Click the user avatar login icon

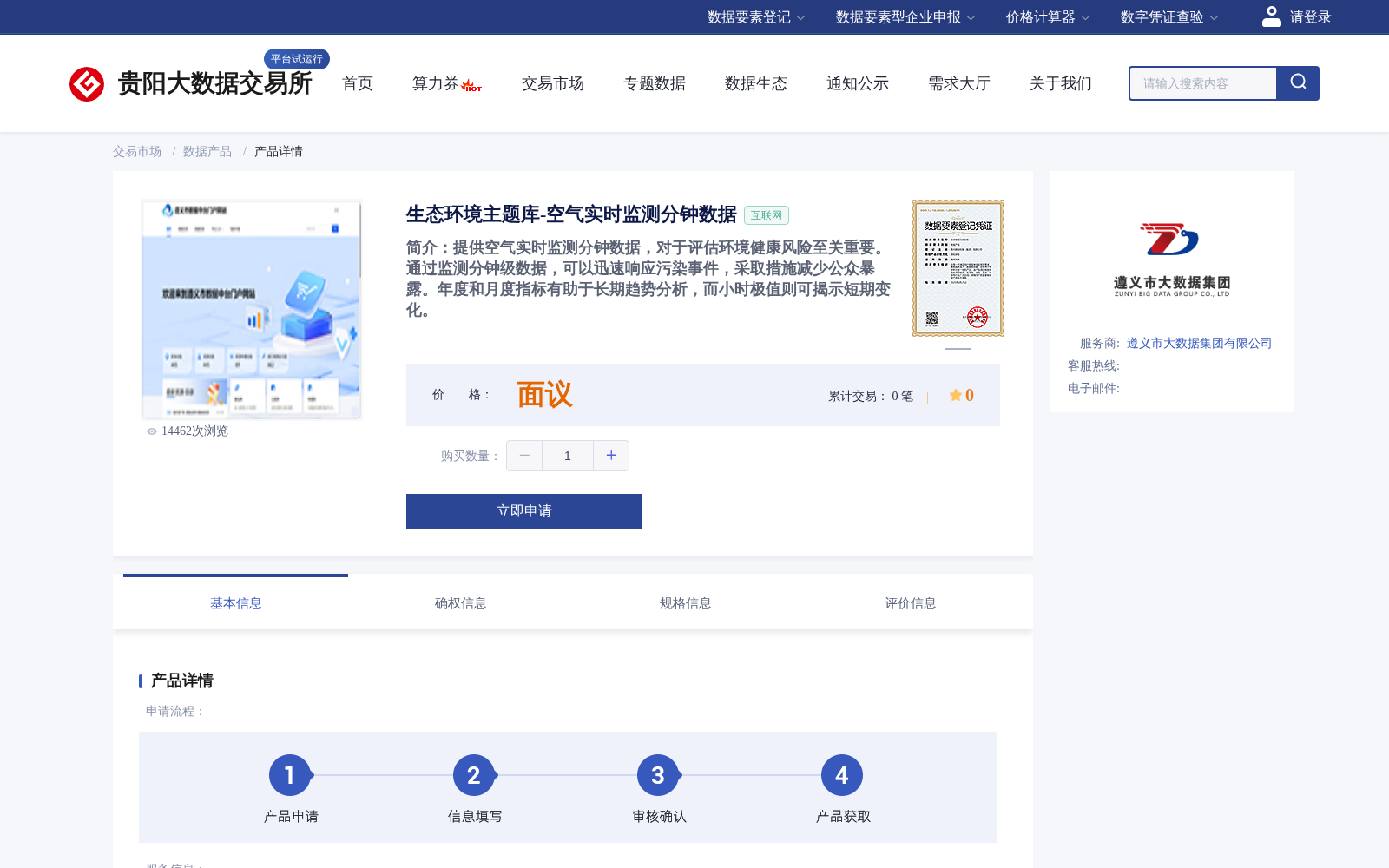[x=1272, y=16]
